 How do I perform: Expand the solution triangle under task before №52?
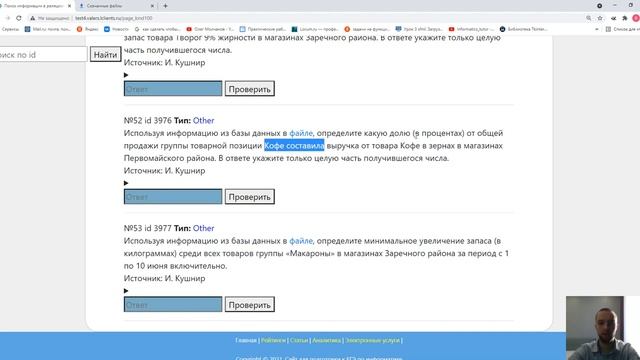coord(126,75)
